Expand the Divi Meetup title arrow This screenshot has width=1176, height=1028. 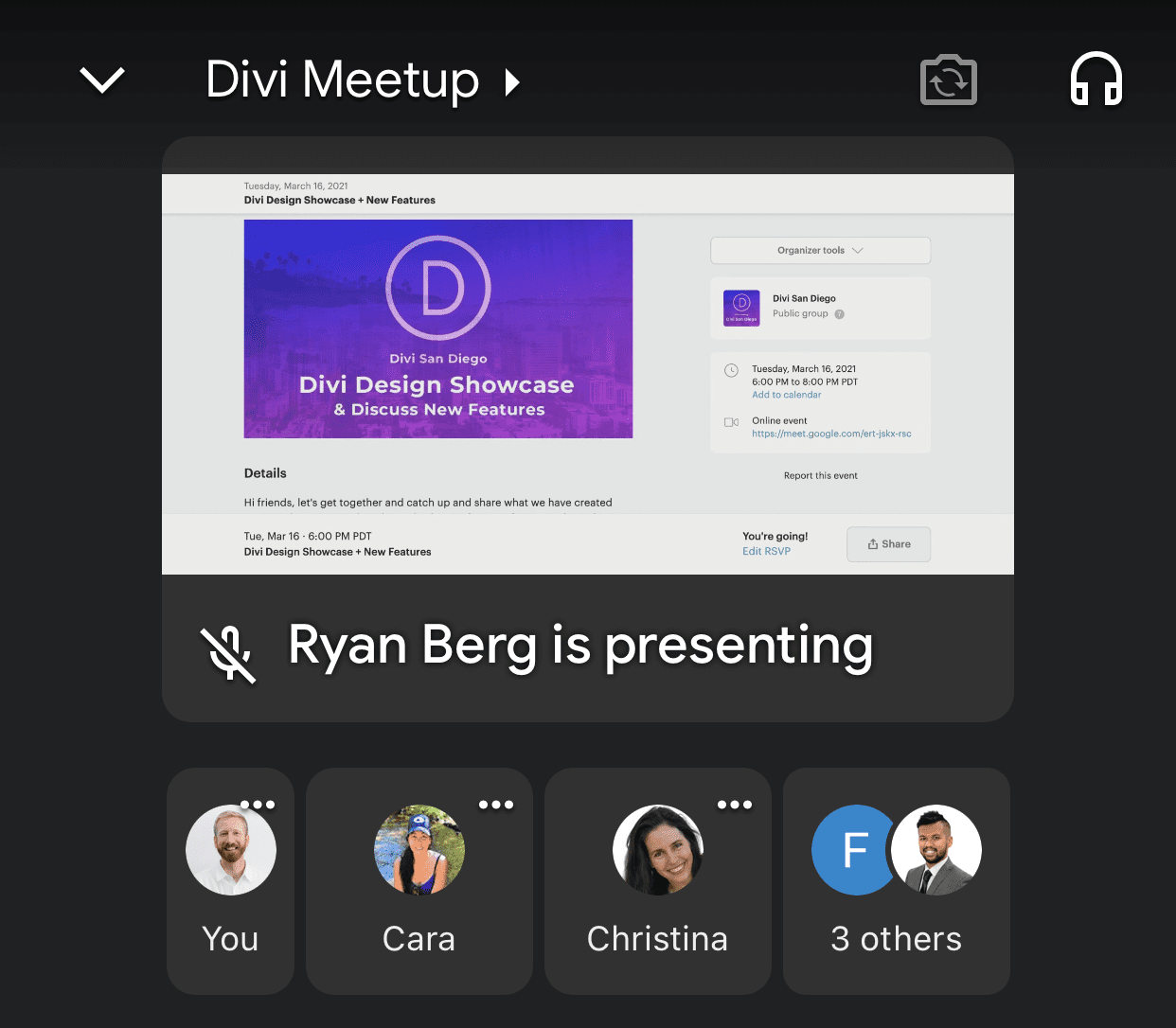tap(513, 83)
